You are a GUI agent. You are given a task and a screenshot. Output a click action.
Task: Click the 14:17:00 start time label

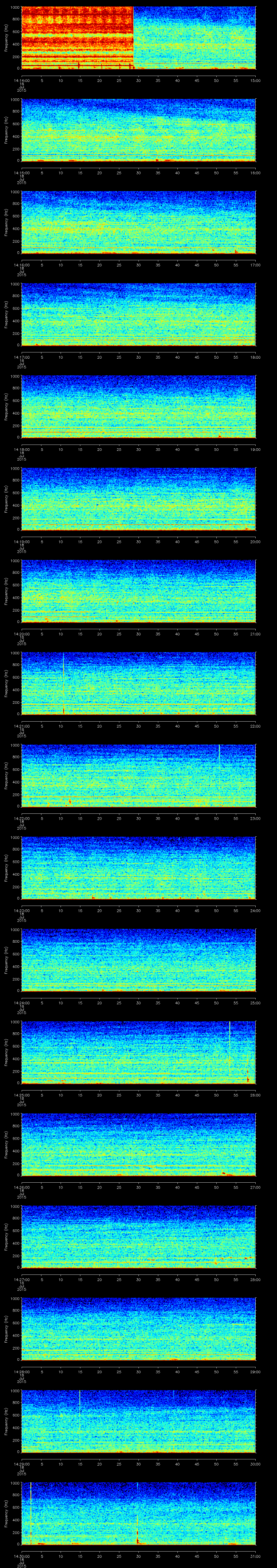[x=21, y=357]
